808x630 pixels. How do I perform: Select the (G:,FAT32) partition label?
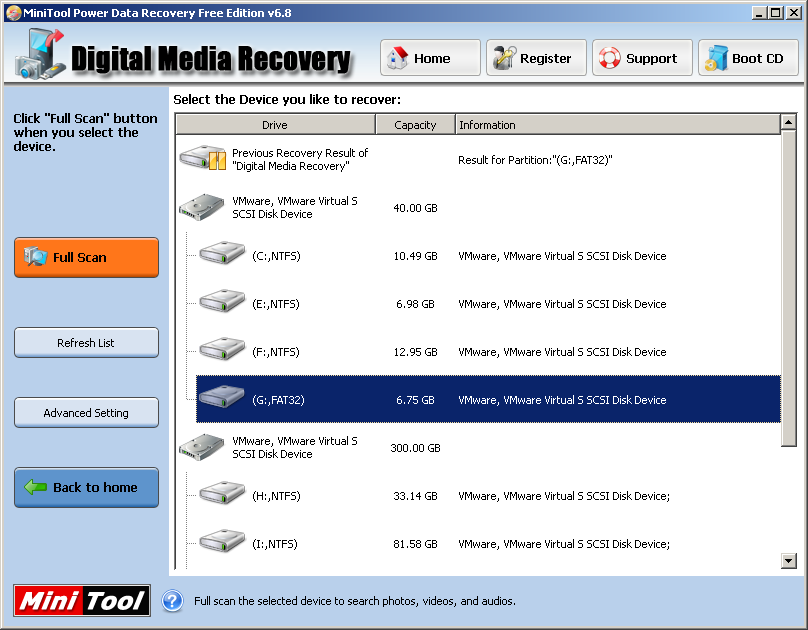pos(278,400)
